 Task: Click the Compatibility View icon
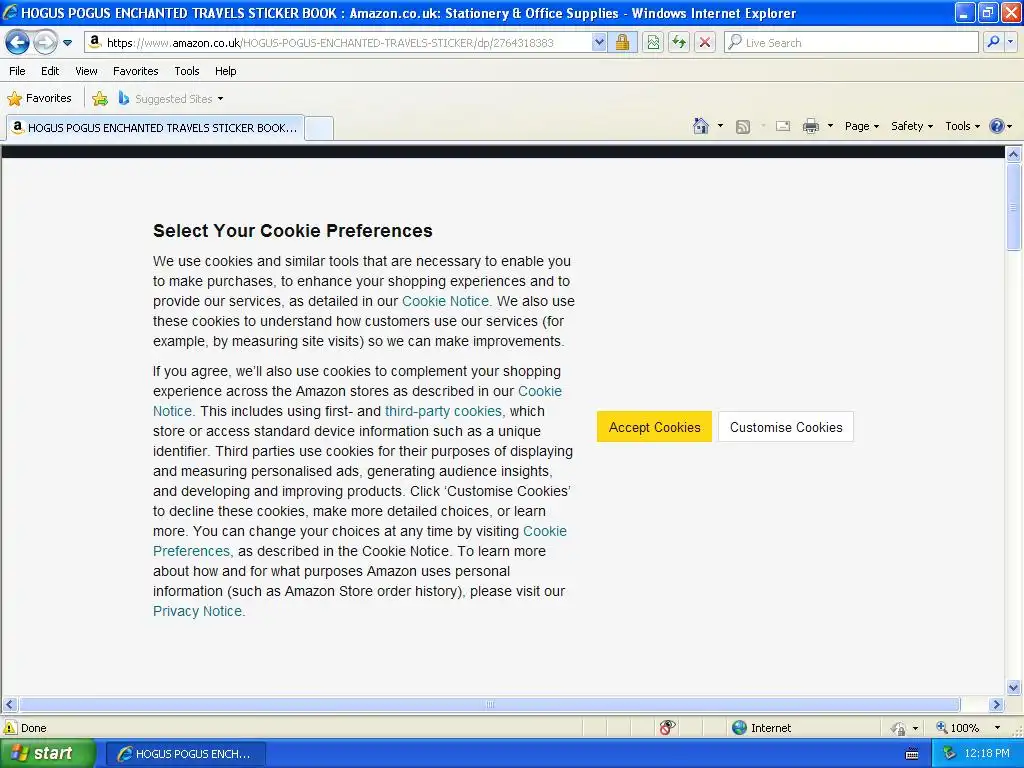pos(652,43)
